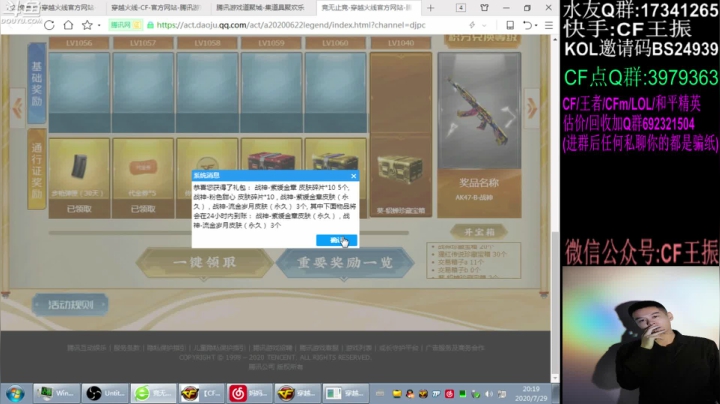
Task: Click the 腾讯网 site badge in address bar
Action: (124, 25)
